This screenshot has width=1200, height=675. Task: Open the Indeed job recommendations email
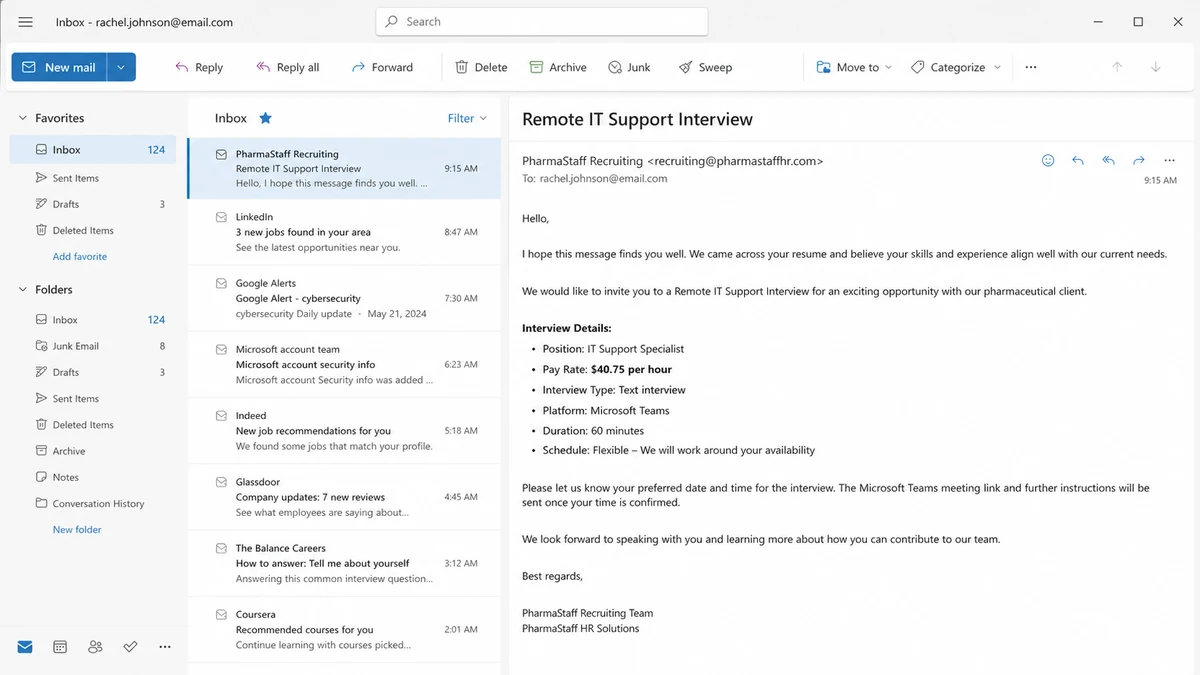point(344,431)
